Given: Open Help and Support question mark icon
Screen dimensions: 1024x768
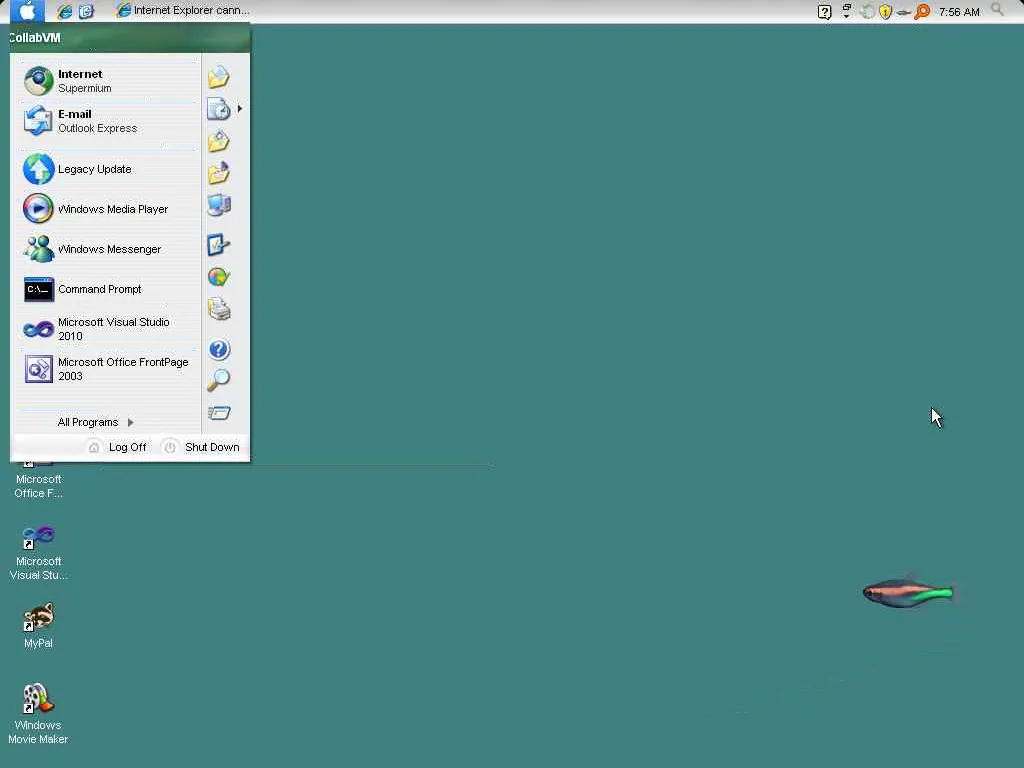Looking at the screenshot, I should (219, 349).
